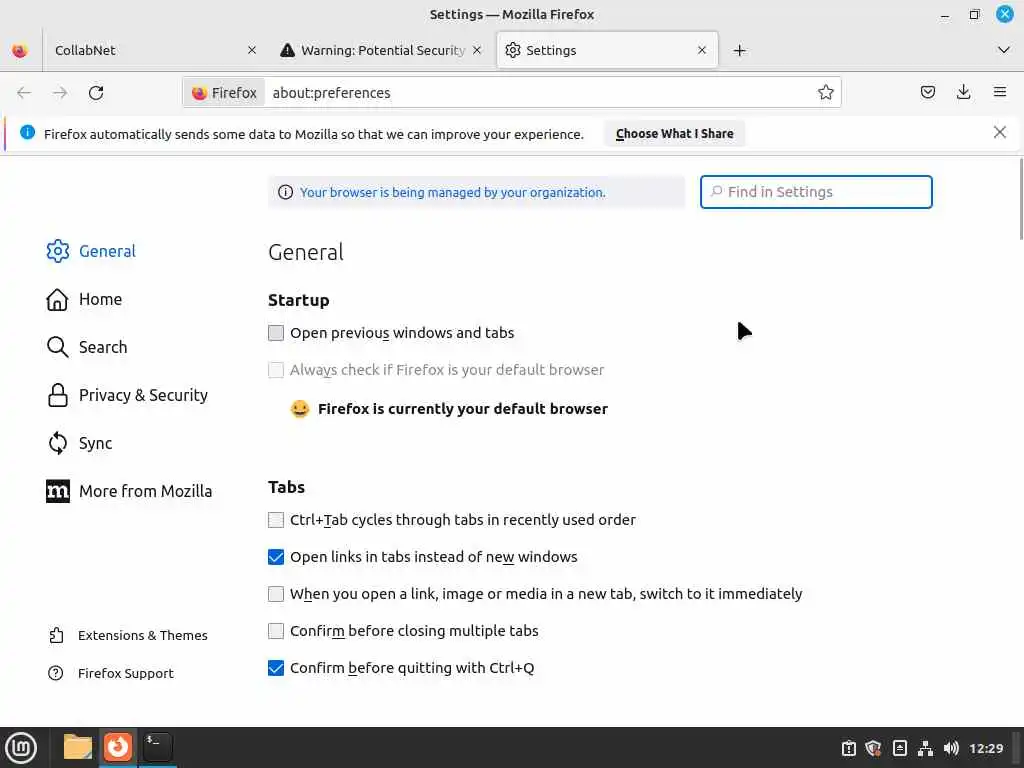Click the volume speaker tray icon
The height and width of the screenshot is (768, 1024).
click(951, 748)
